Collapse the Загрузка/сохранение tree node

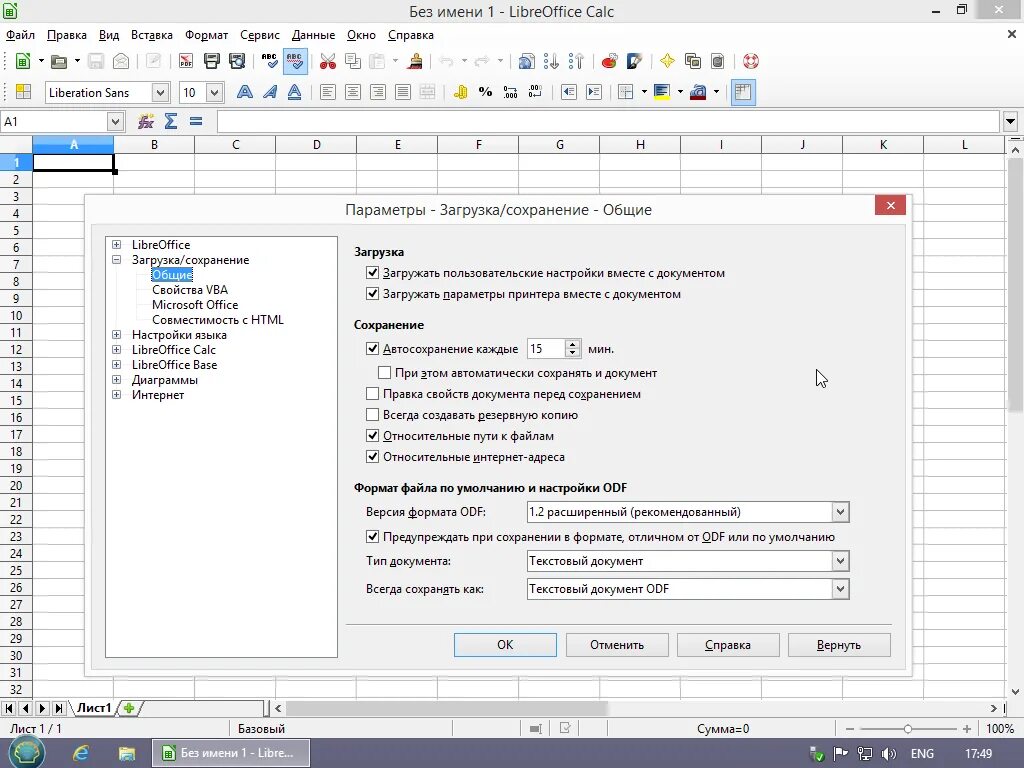[116, 260]
